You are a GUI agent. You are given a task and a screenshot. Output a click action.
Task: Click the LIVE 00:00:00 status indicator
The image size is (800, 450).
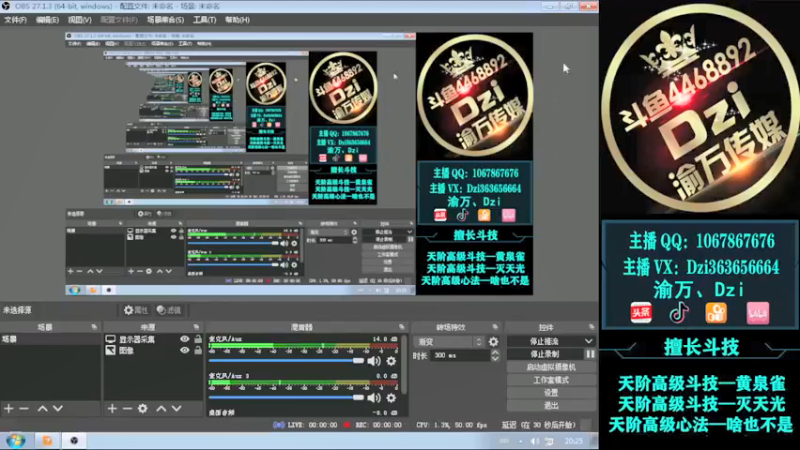pos(305,425)
